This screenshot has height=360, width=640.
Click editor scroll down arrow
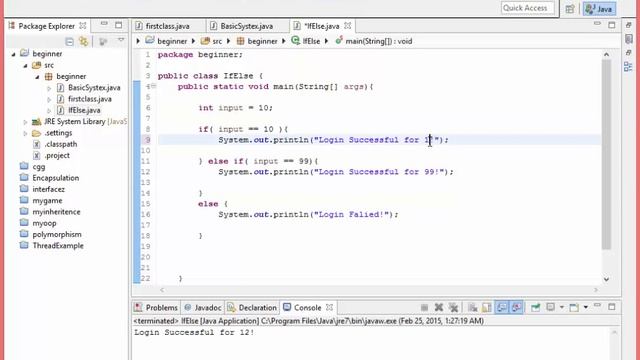[607, 279]
